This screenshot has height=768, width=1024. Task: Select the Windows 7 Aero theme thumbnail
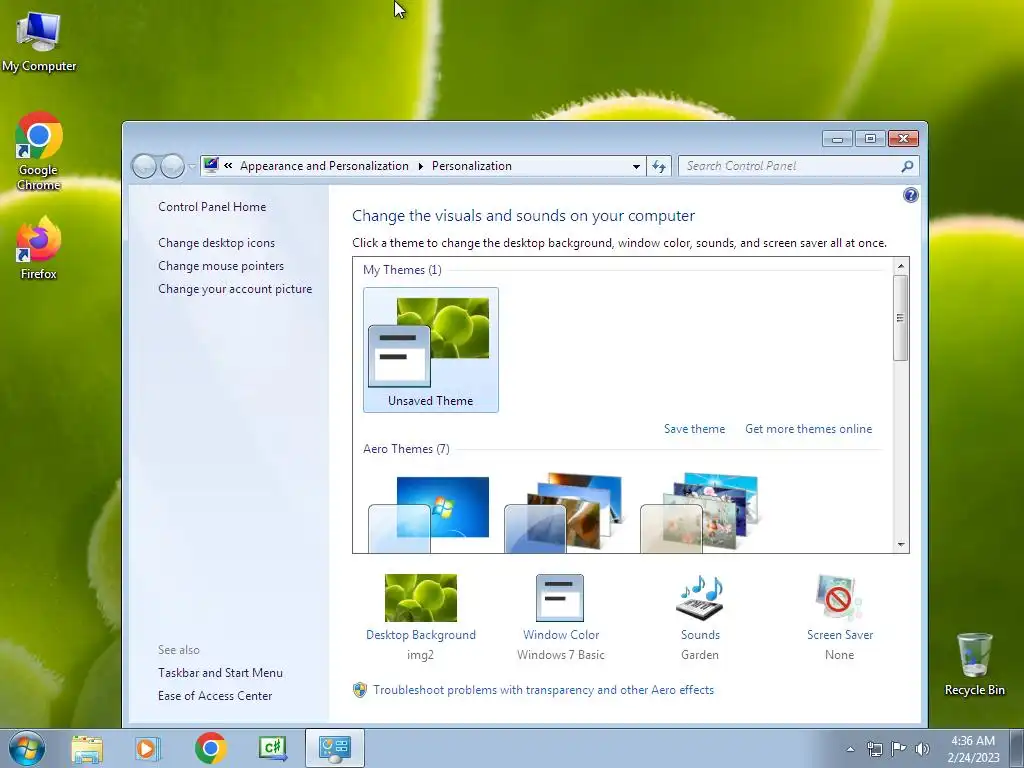pos(429,515)
